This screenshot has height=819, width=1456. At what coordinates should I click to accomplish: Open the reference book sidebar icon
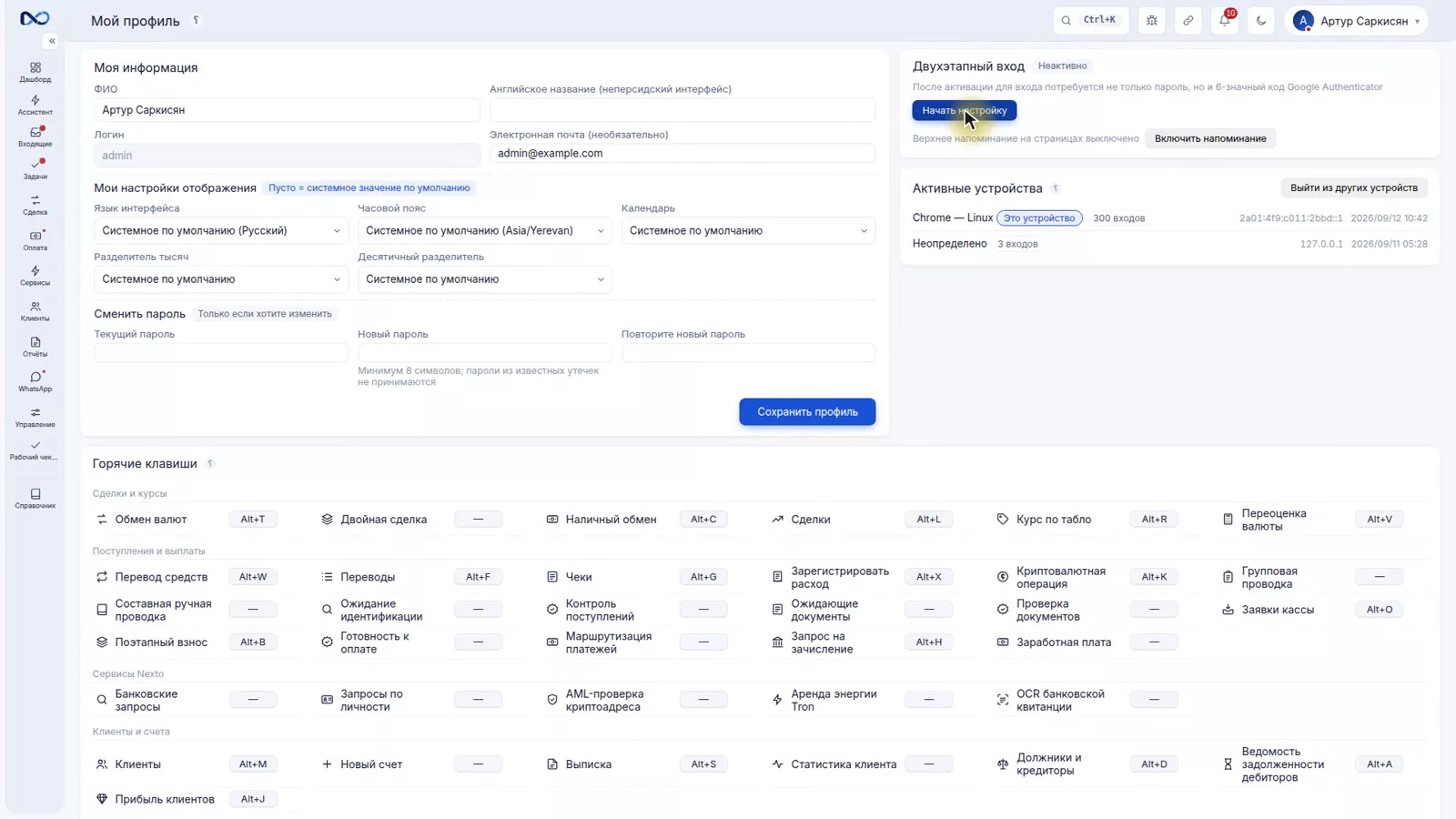point(35,498)
